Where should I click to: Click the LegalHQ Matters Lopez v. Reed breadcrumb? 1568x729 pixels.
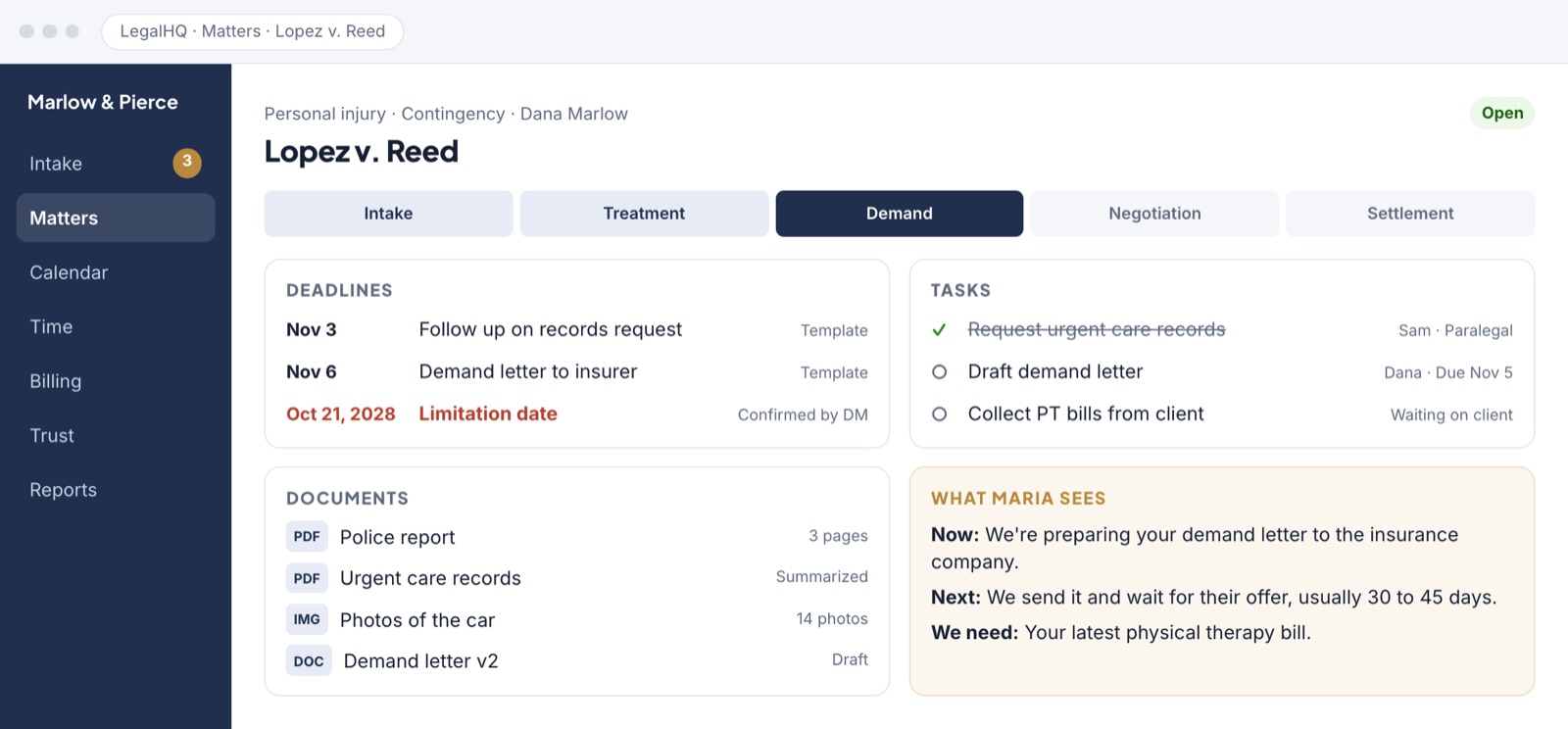point(253,31)
